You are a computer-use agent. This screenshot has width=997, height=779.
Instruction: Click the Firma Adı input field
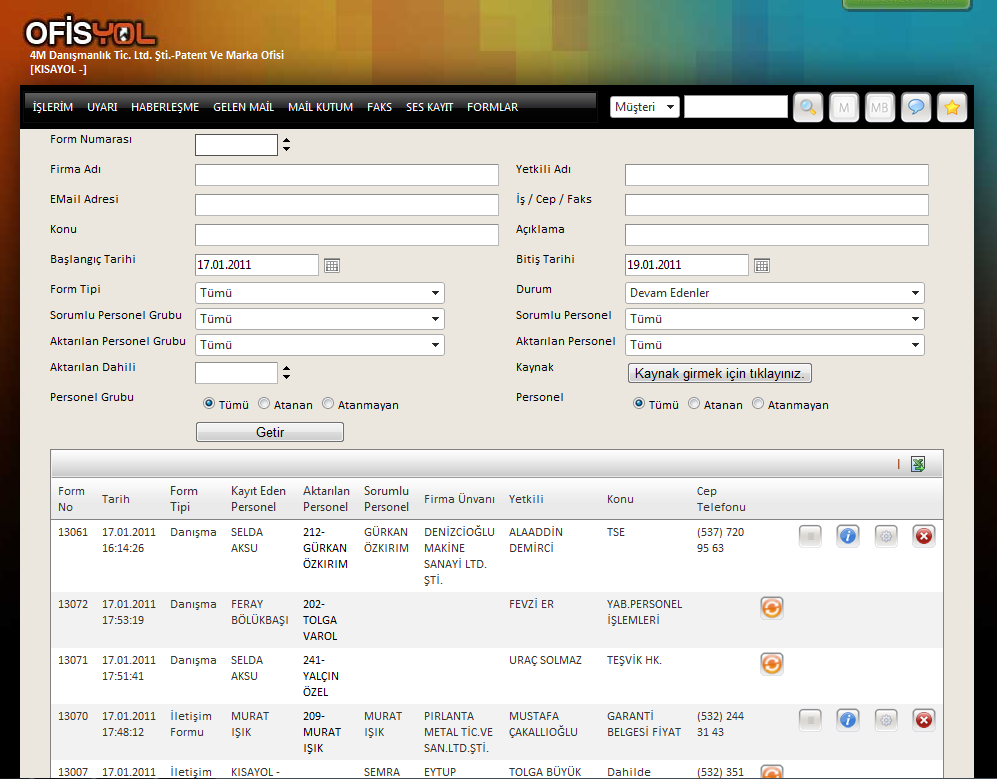point(346,176)
